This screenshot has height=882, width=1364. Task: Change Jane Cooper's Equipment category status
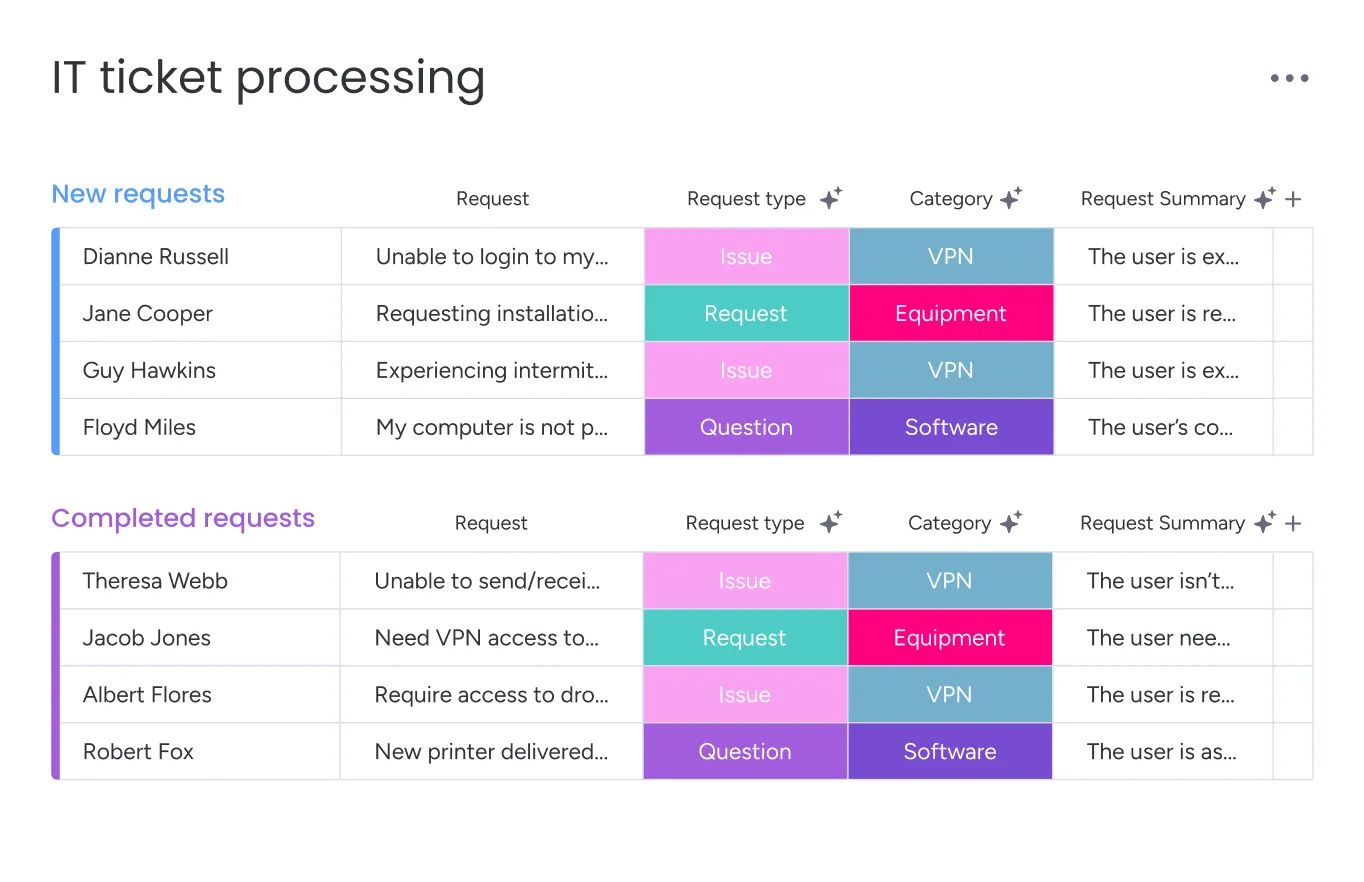pyautogui.click(x=951, y=313)
